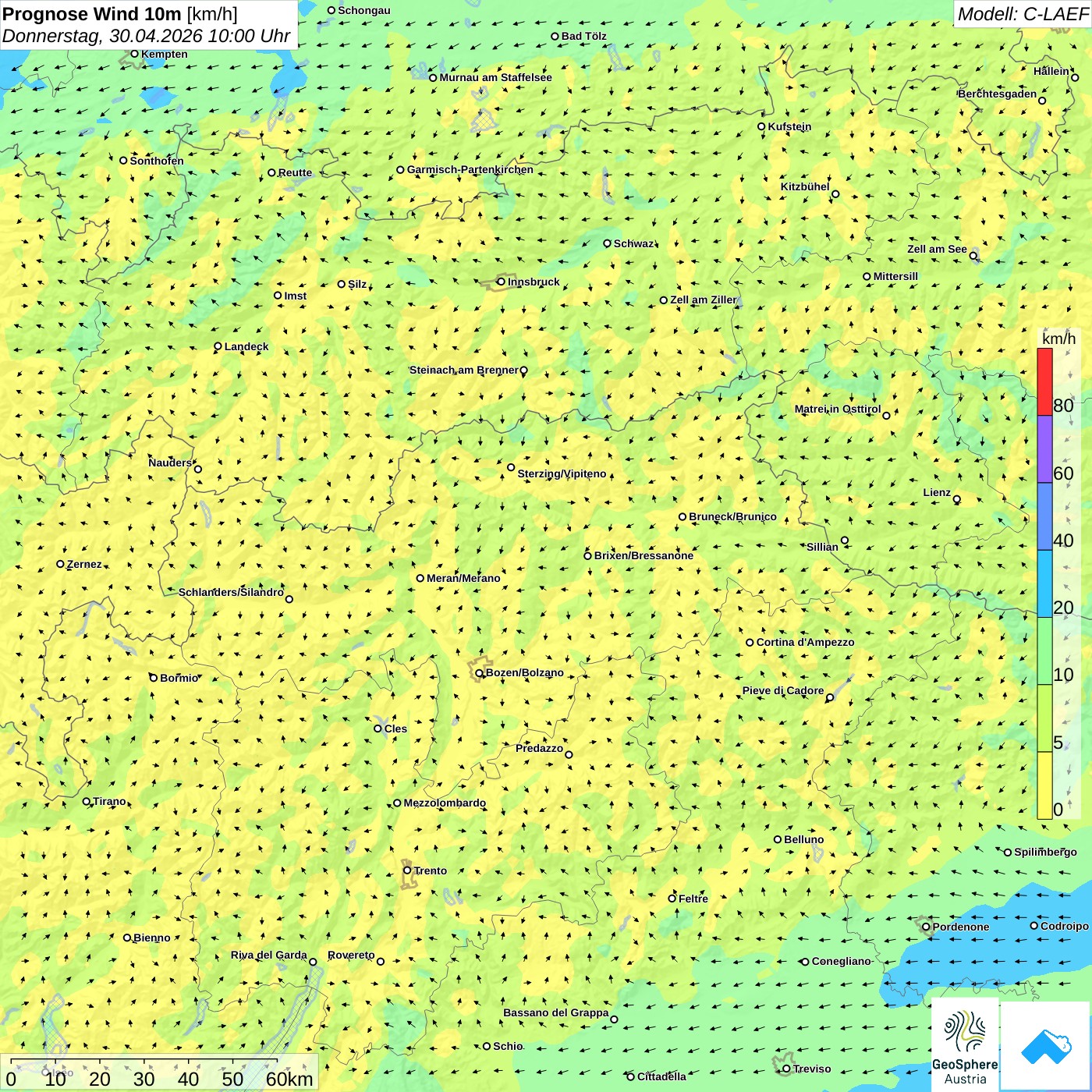Click the 'Schongau' label
Image resolution: width=1092 pixels, height=1092 pixels.
pos(364,10)
